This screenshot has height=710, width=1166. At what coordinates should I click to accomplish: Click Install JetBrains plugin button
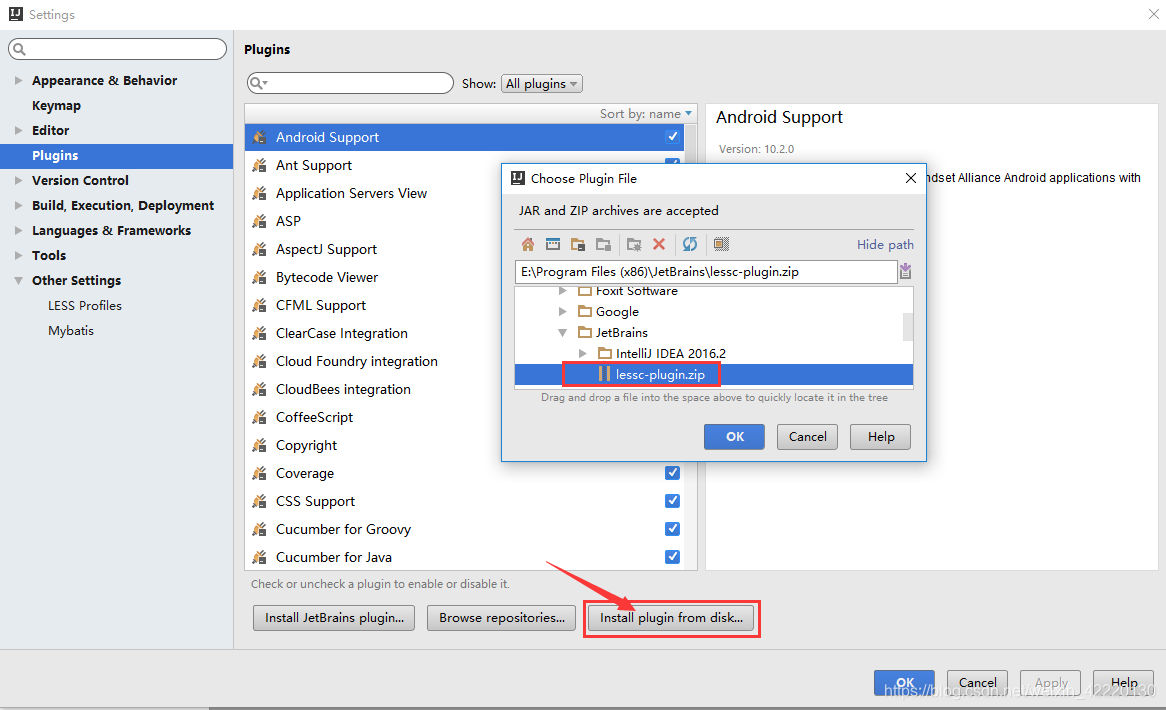pyautogui.click(x=334, y=618)
